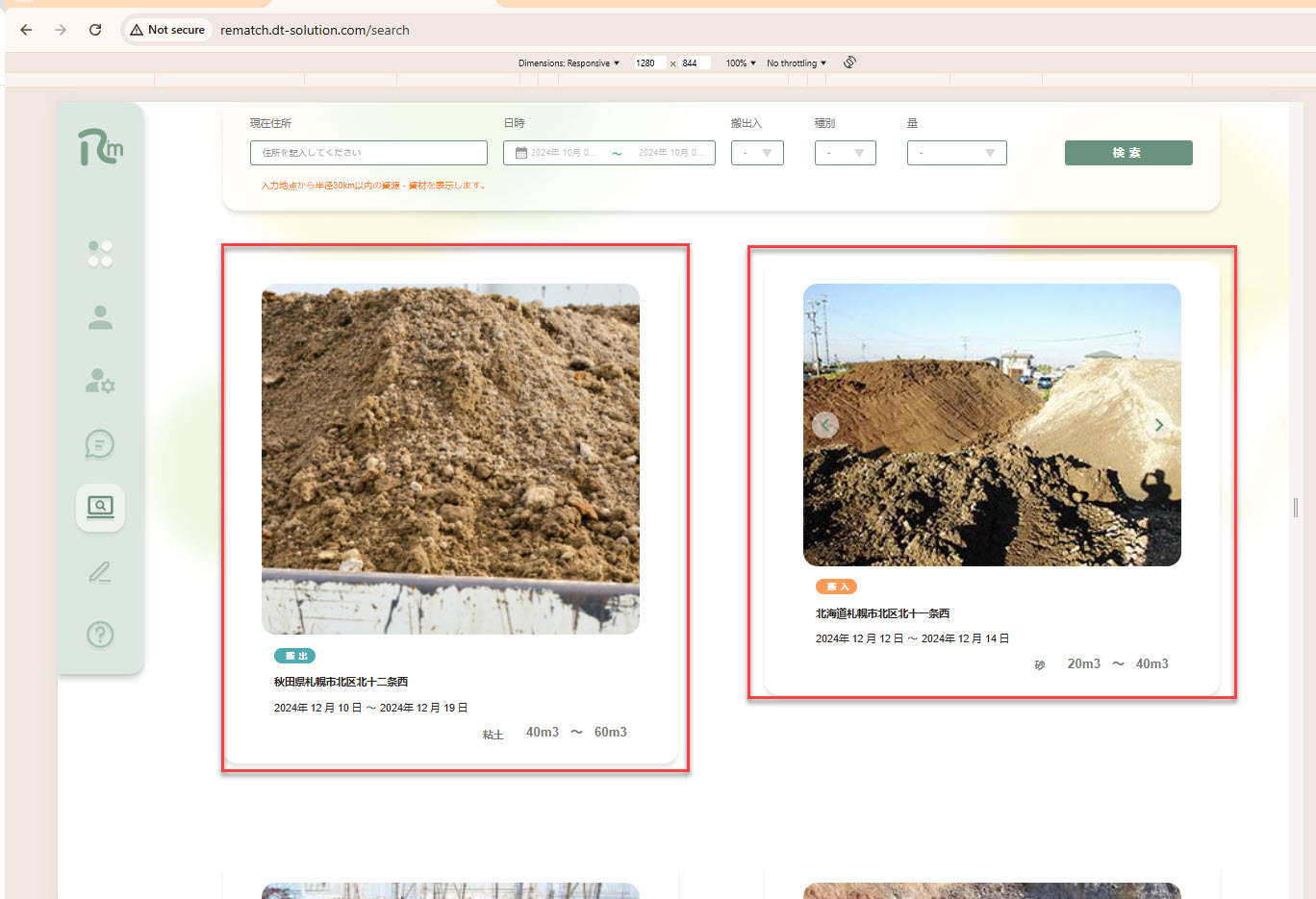Image resolution: width=1316 pixels, height=899 pixels.
Task: Open the chat messages icon in sidebar
Action: [100, 444]
